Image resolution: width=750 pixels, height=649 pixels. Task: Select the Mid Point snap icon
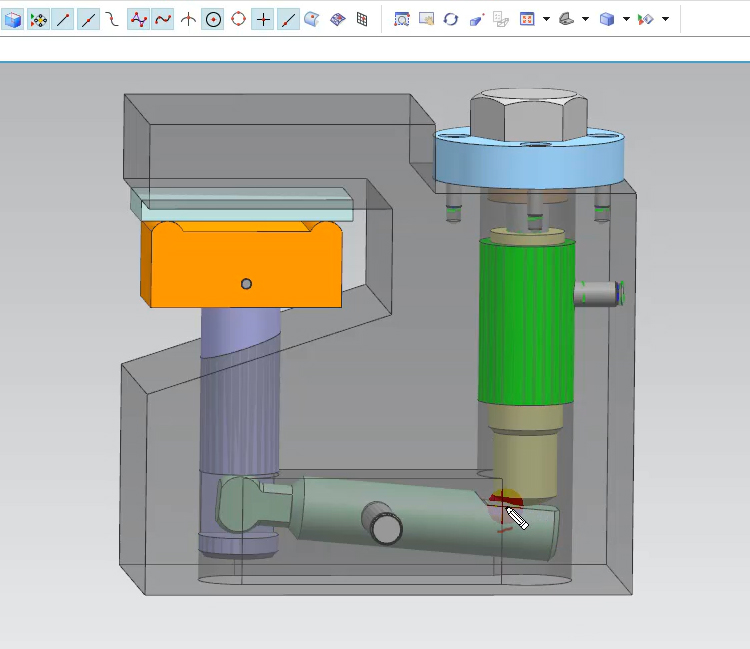click(x=88, y=19)
